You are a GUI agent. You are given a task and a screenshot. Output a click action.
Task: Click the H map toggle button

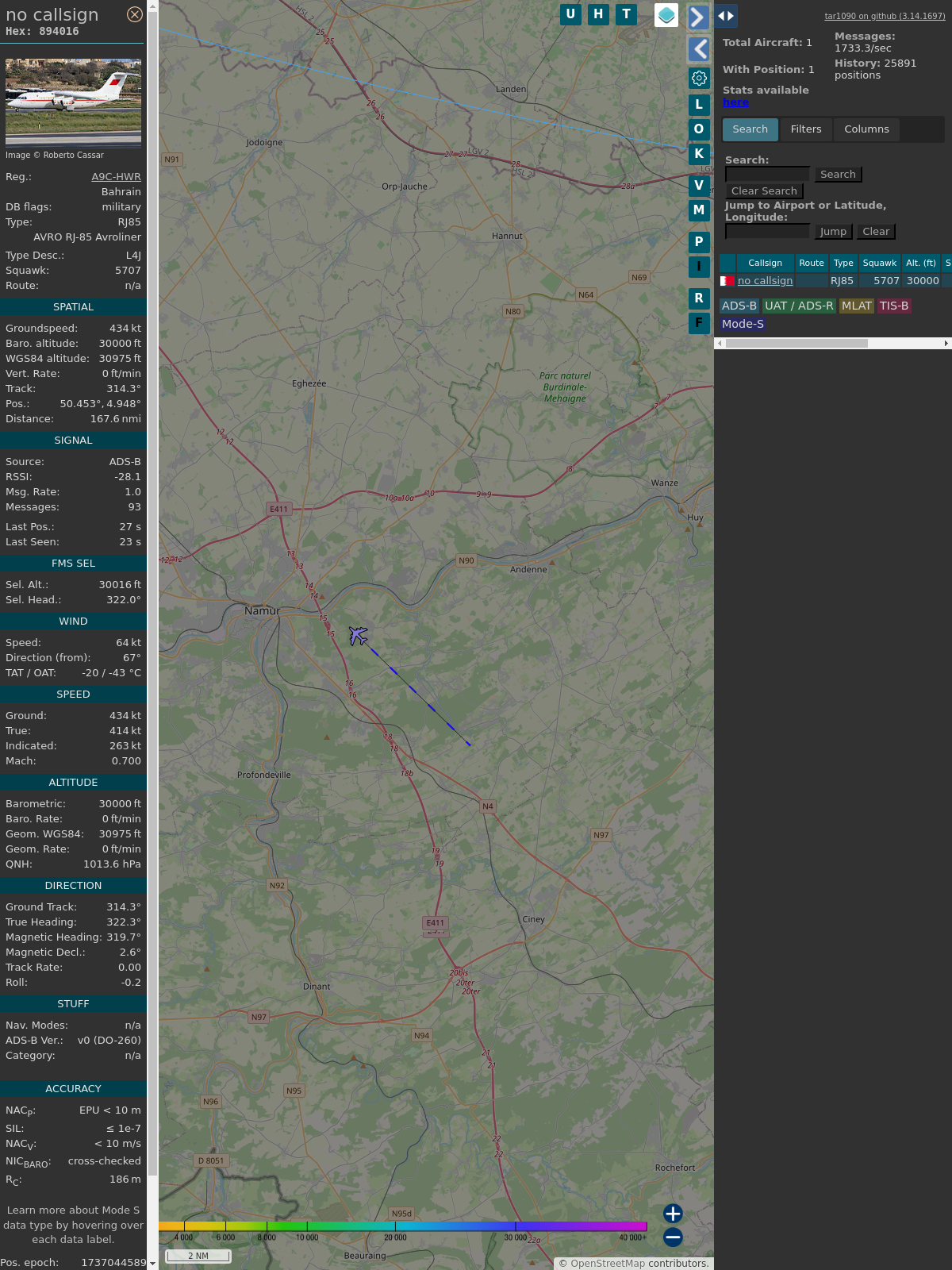[598, 14]
